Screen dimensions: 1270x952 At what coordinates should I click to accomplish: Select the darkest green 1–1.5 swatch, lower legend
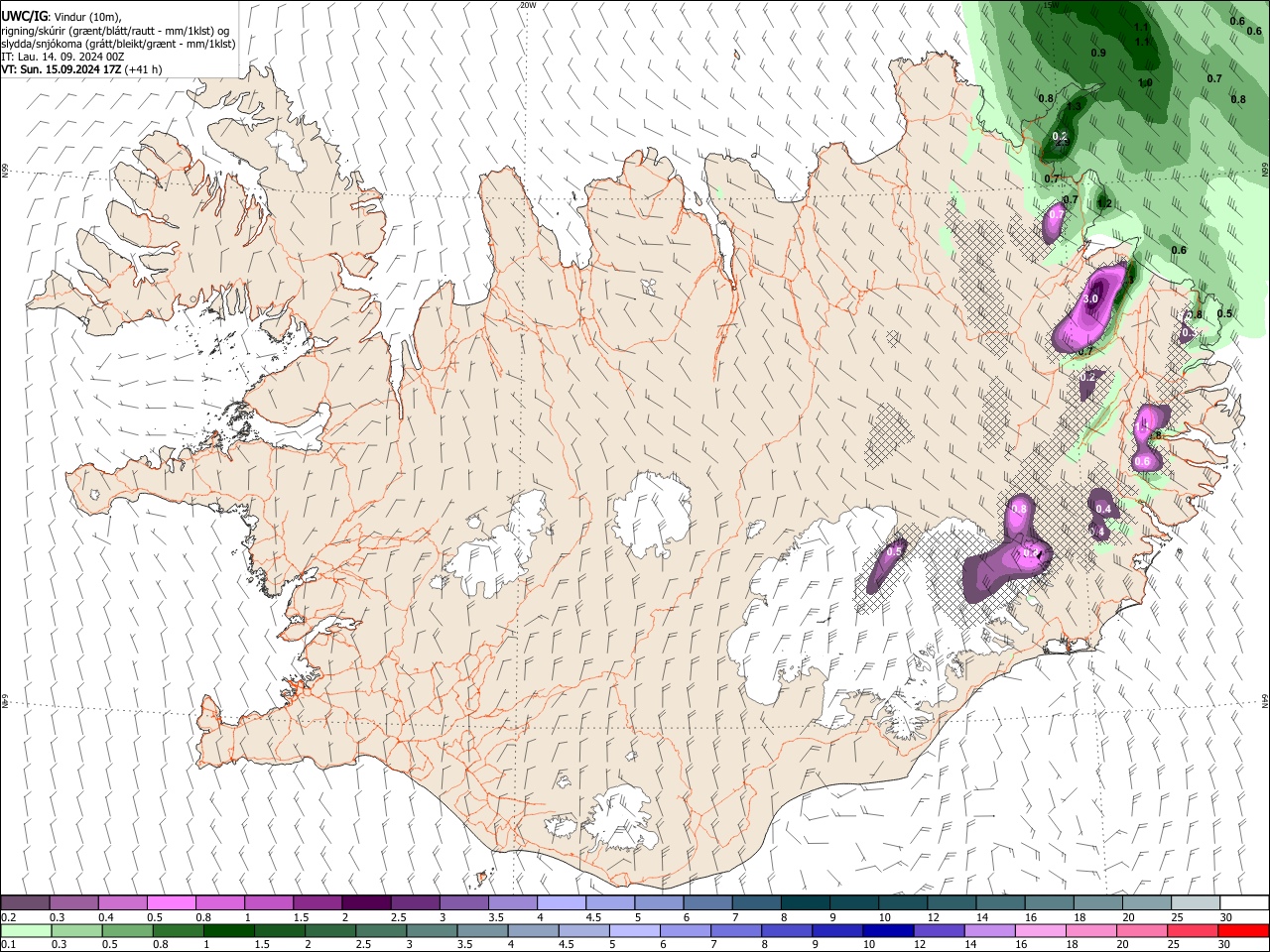pos(228,930)
